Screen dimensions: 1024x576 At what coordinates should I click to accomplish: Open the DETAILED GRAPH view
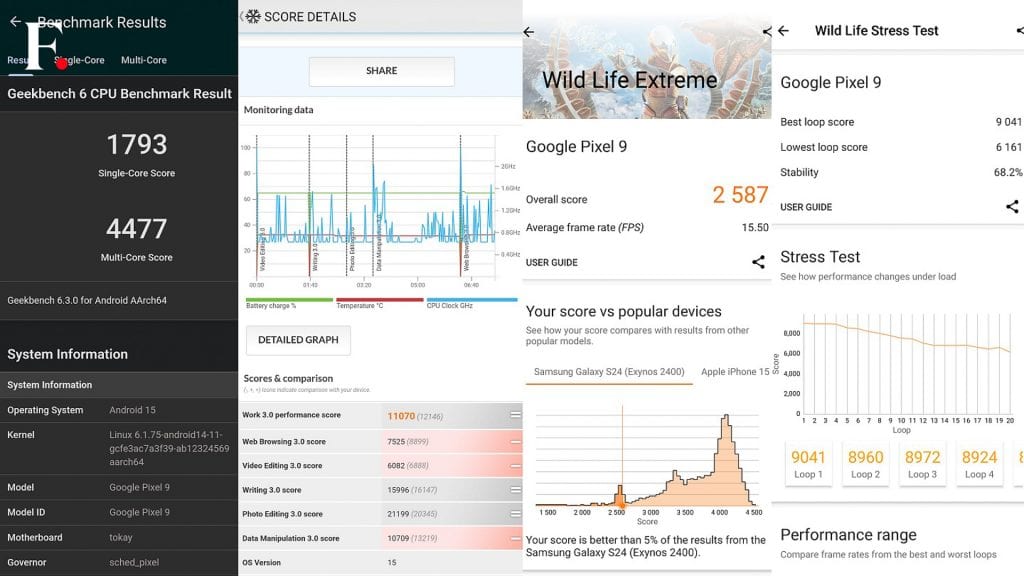click(x=298, y=340)
